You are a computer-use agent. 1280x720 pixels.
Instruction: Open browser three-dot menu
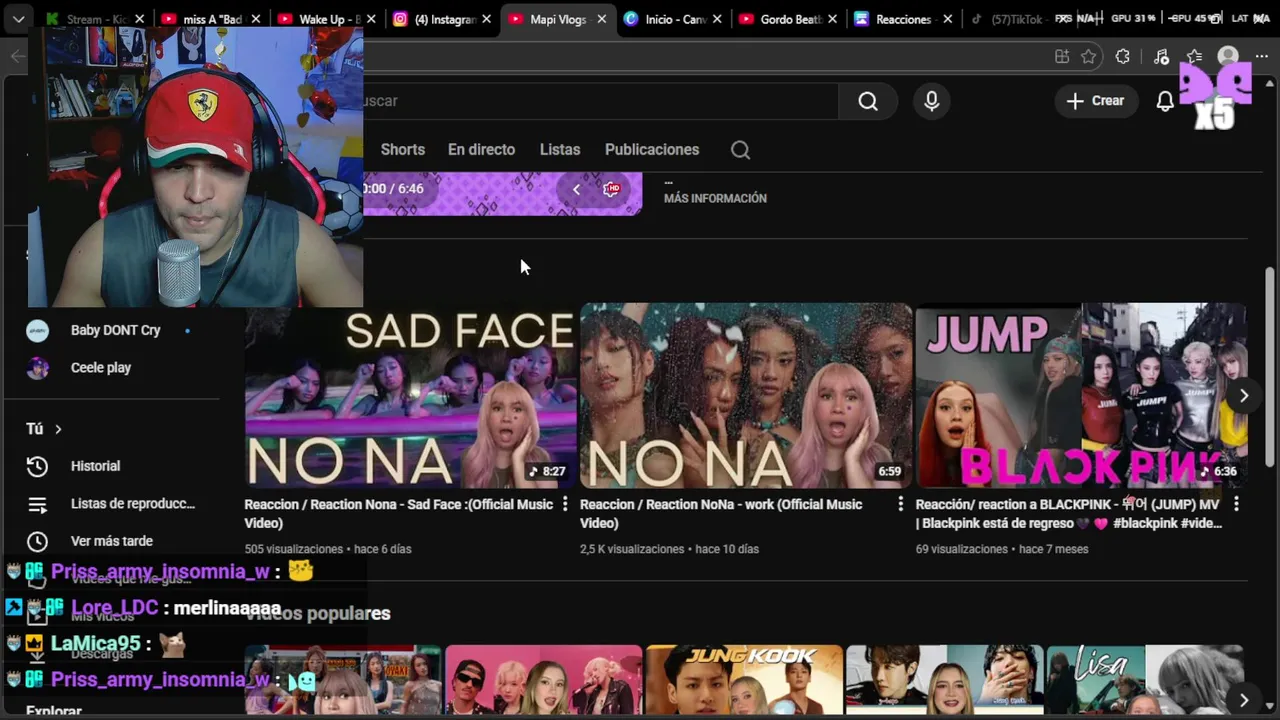[x=1262, y=57]
